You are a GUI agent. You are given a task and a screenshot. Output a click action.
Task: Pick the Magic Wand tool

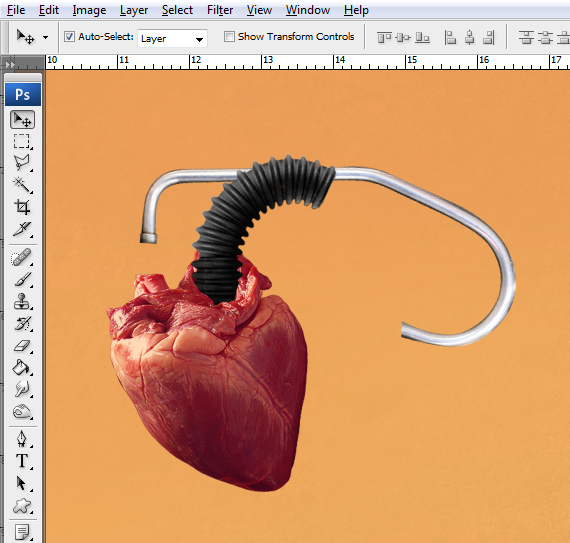[22, 185]
